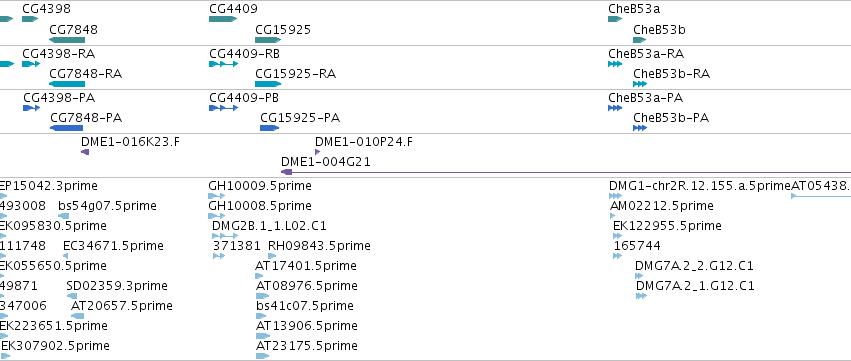This screenshot has width=851, height=361.
Task: Select the CG4409 gene arrow glyph
Action: click(x=223, y=19)
